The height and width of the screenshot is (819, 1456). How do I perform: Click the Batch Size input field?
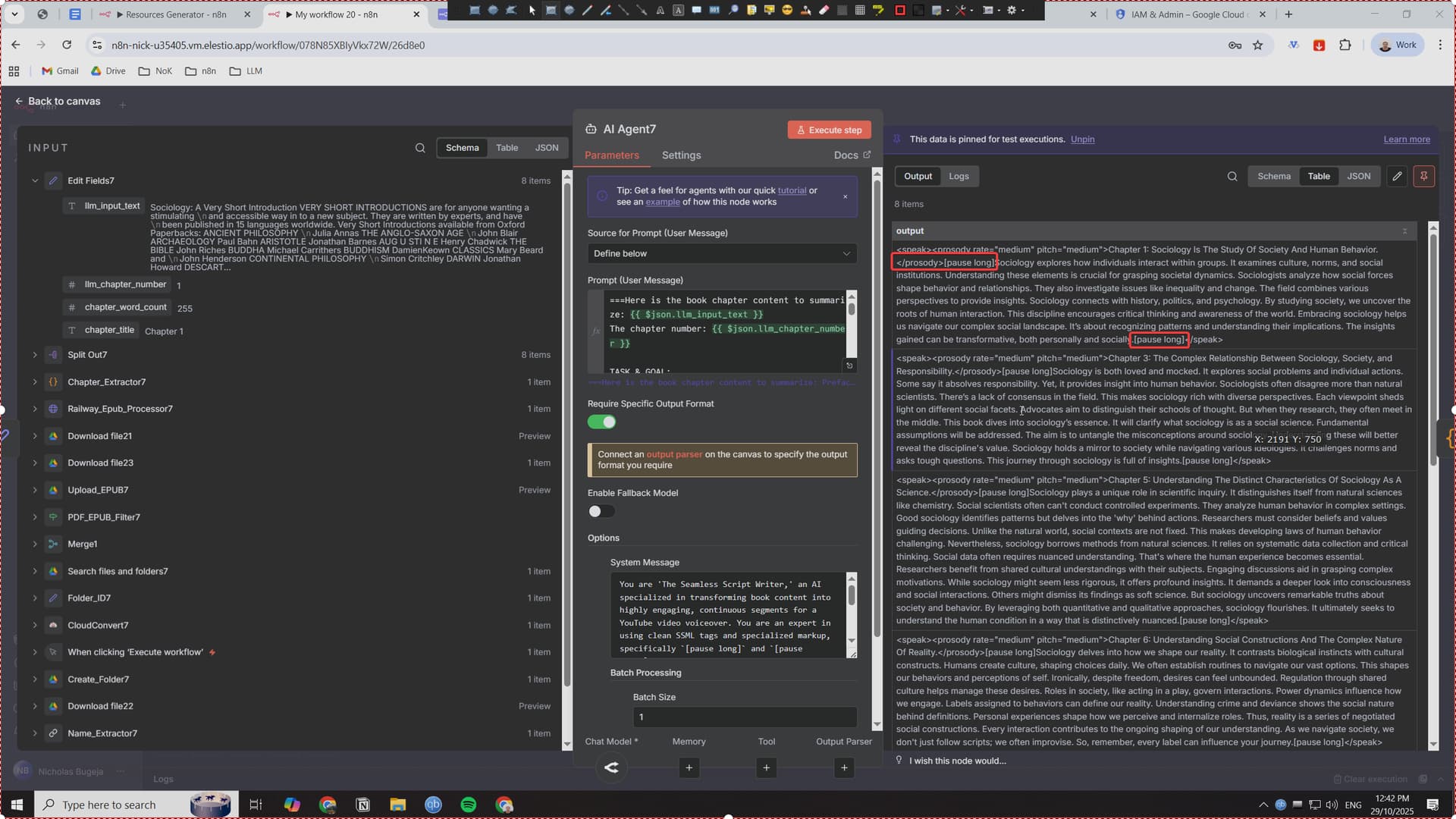tap(745, 717)
